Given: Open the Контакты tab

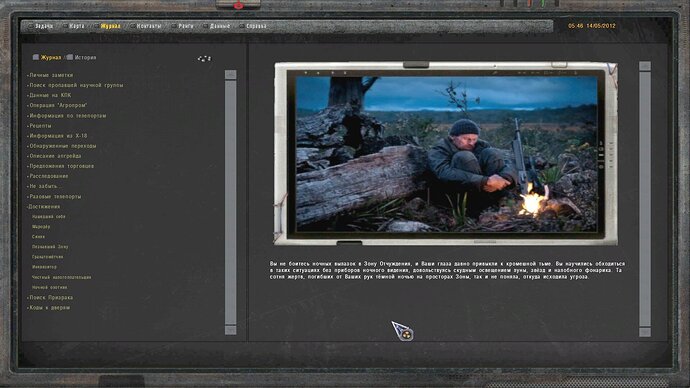Looking at the screenshot, I should (x=148, y=26).
